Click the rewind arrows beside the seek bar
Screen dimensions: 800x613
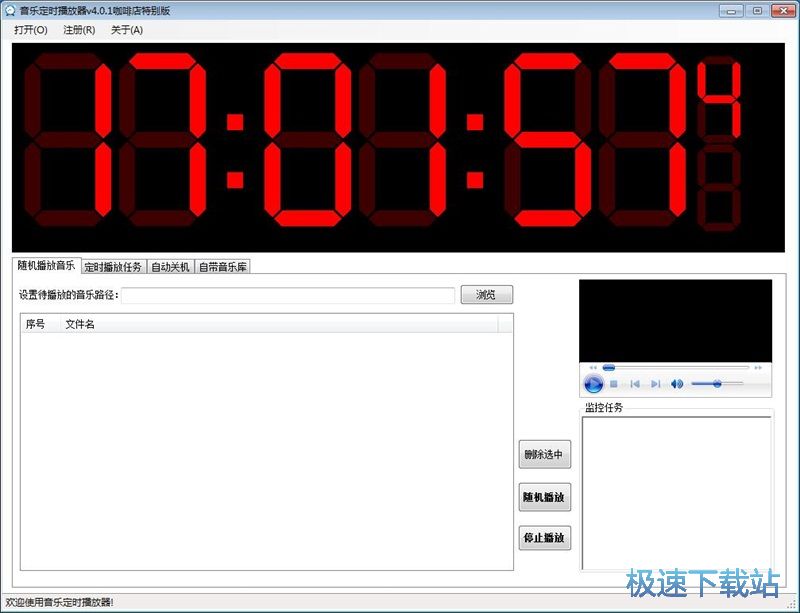594,366
